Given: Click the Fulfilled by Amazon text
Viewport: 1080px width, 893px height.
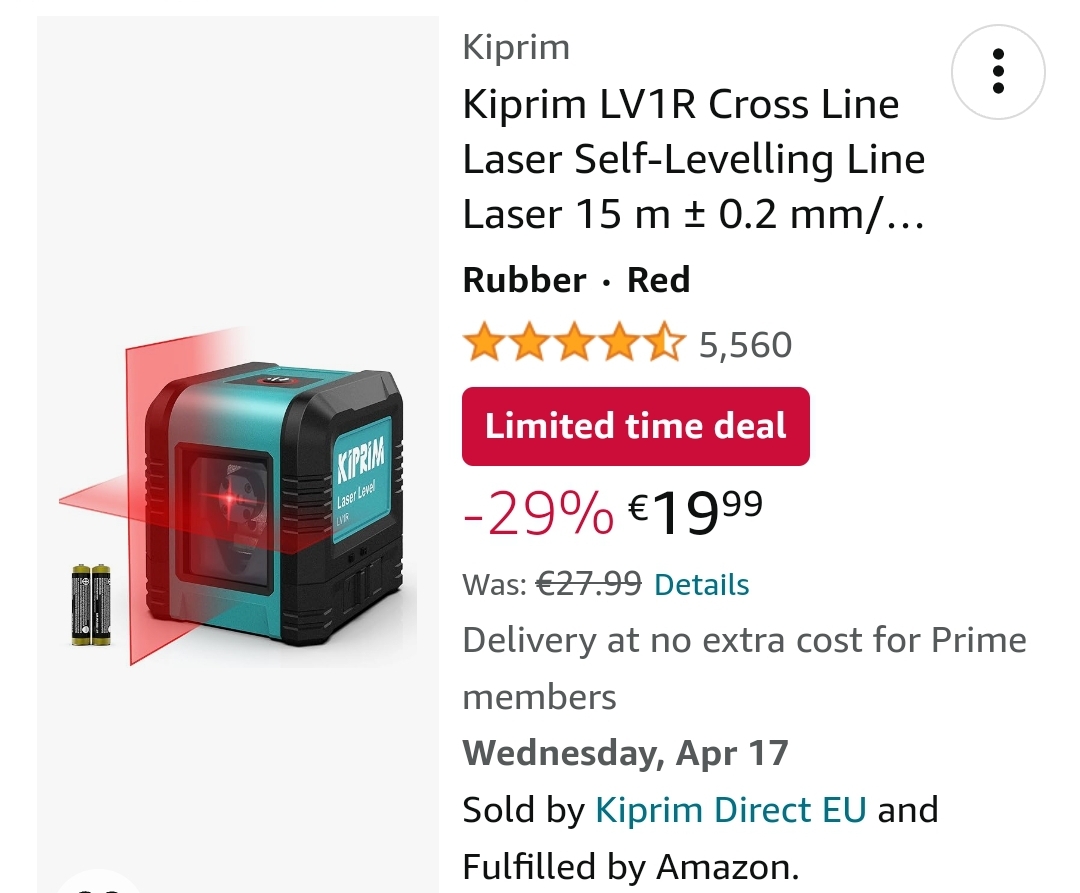Looking at the screenshot, I should point(630,866).
